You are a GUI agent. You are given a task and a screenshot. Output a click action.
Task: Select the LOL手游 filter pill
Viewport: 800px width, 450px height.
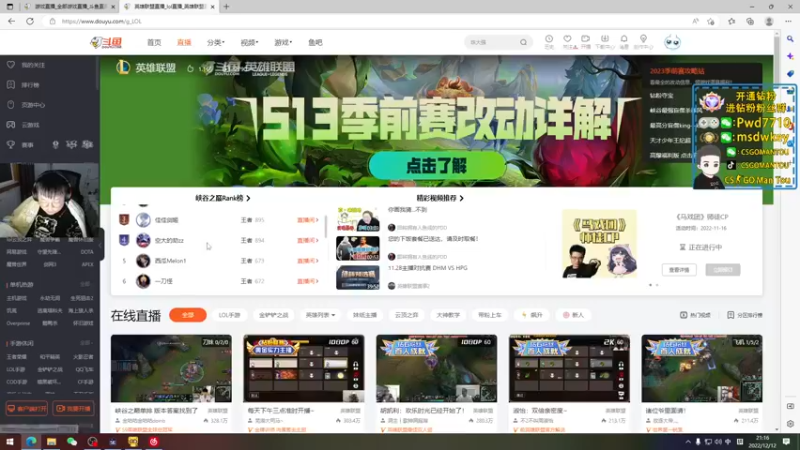tap(229, 315)
